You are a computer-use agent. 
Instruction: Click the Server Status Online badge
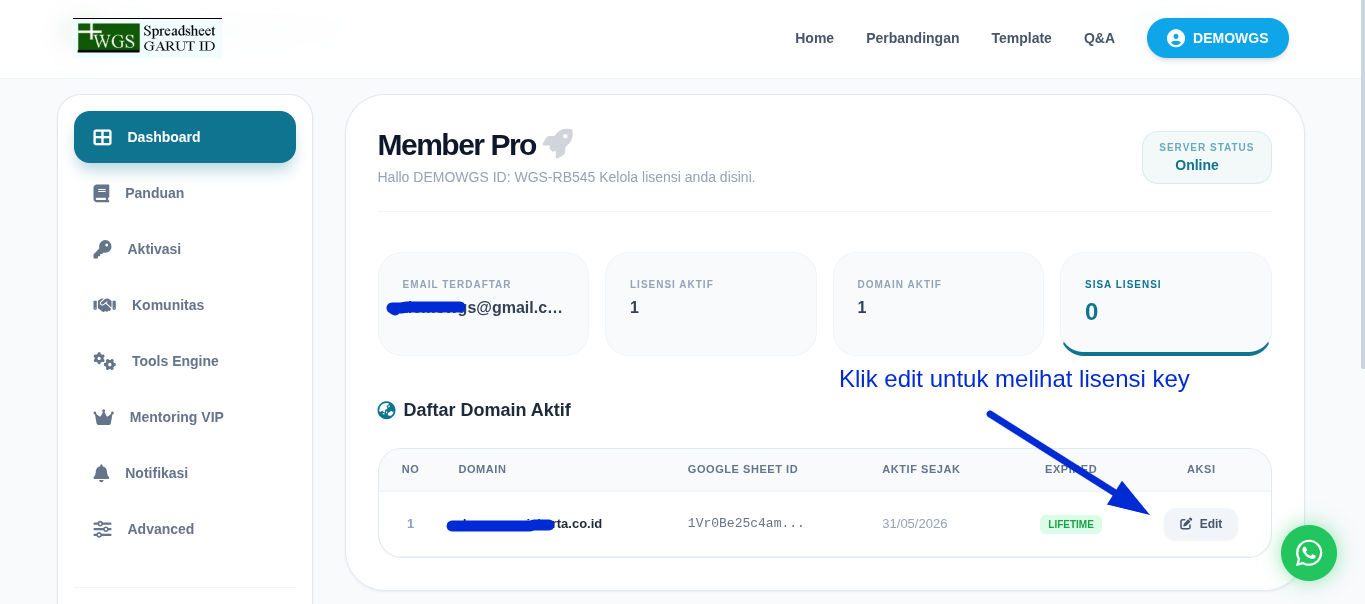pos(1206,157)
